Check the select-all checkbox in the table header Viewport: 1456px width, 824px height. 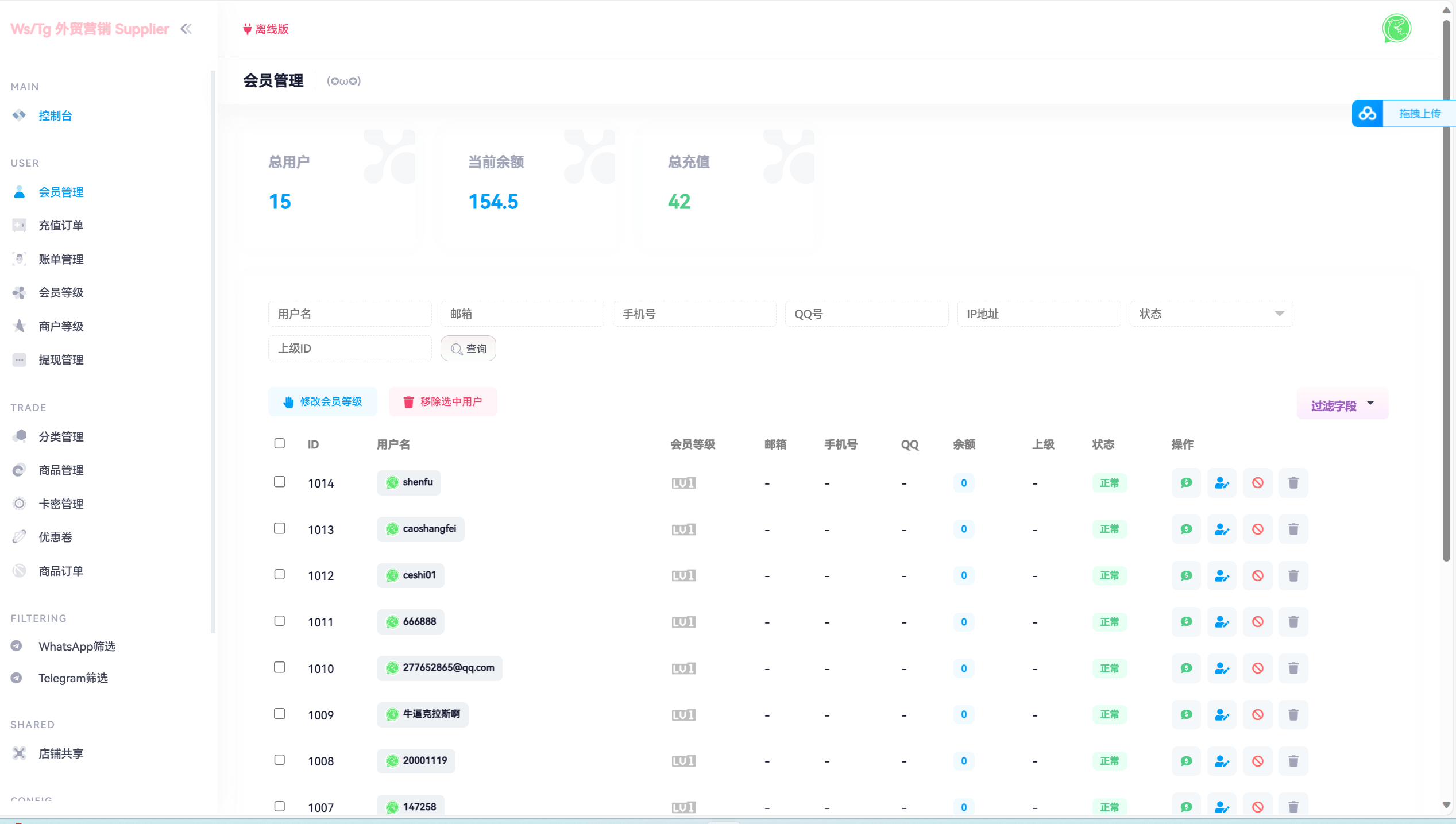tap(280, 443)
